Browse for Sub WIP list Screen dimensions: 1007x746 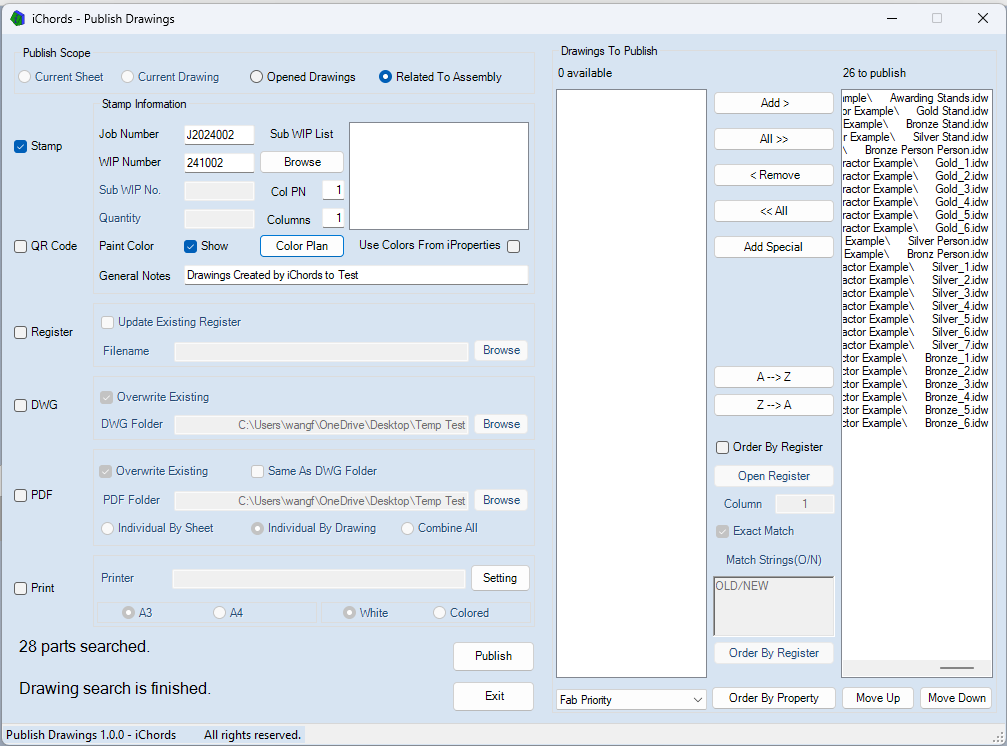(302, 162)
